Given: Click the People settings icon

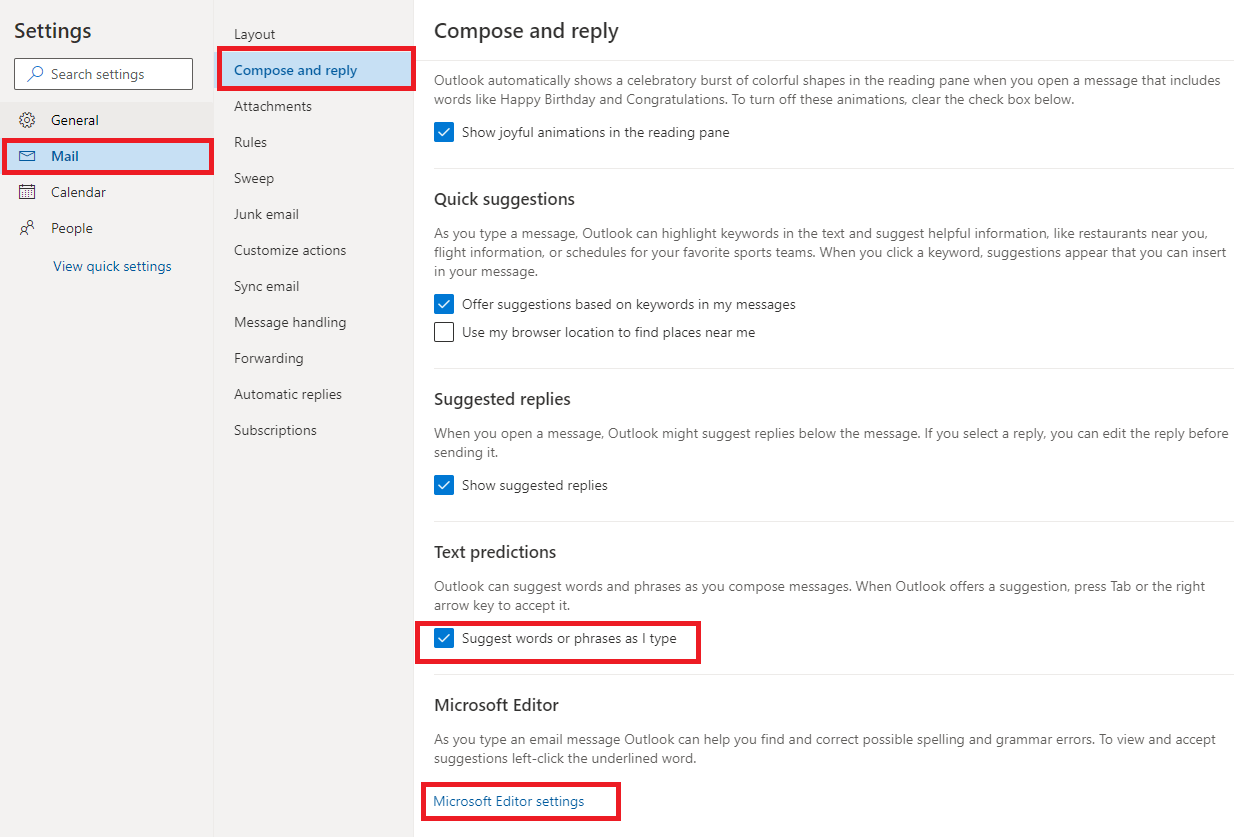Looking at the screenshot, I should [x=28, y=227].
